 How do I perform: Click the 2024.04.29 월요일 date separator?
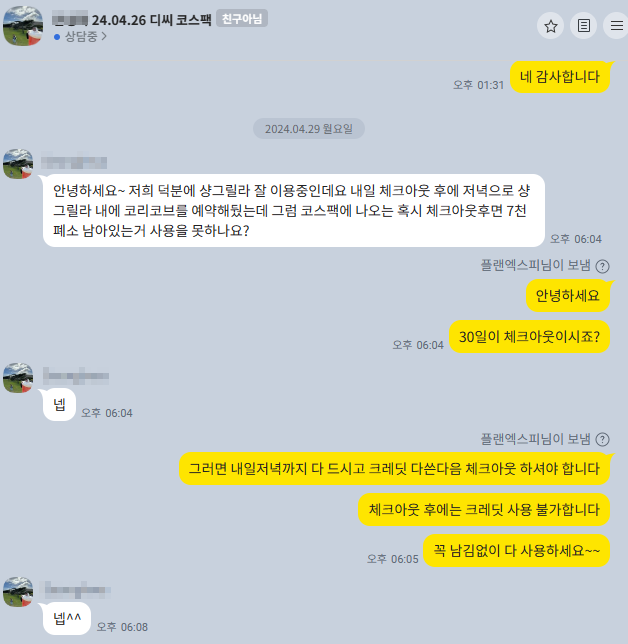[x=309, y=129]
